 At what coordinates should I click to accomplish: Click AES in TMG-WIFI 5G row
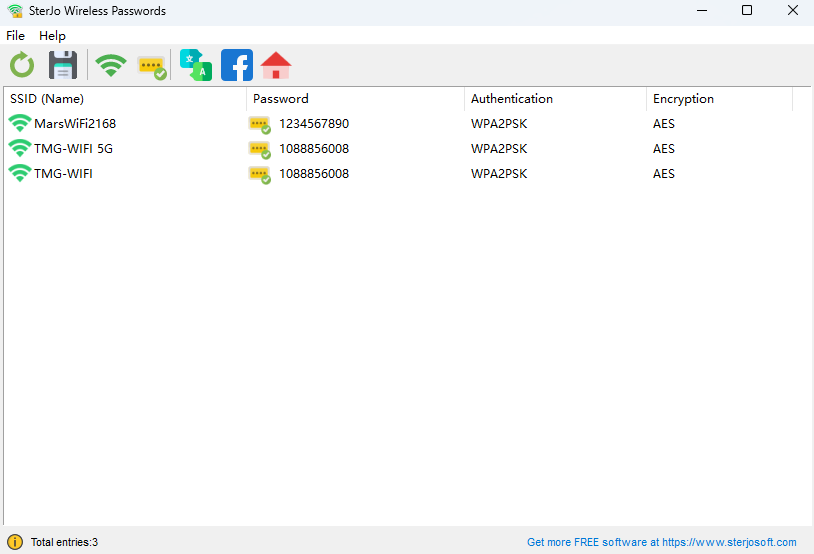pyautogui.click(x=663, y=148)
